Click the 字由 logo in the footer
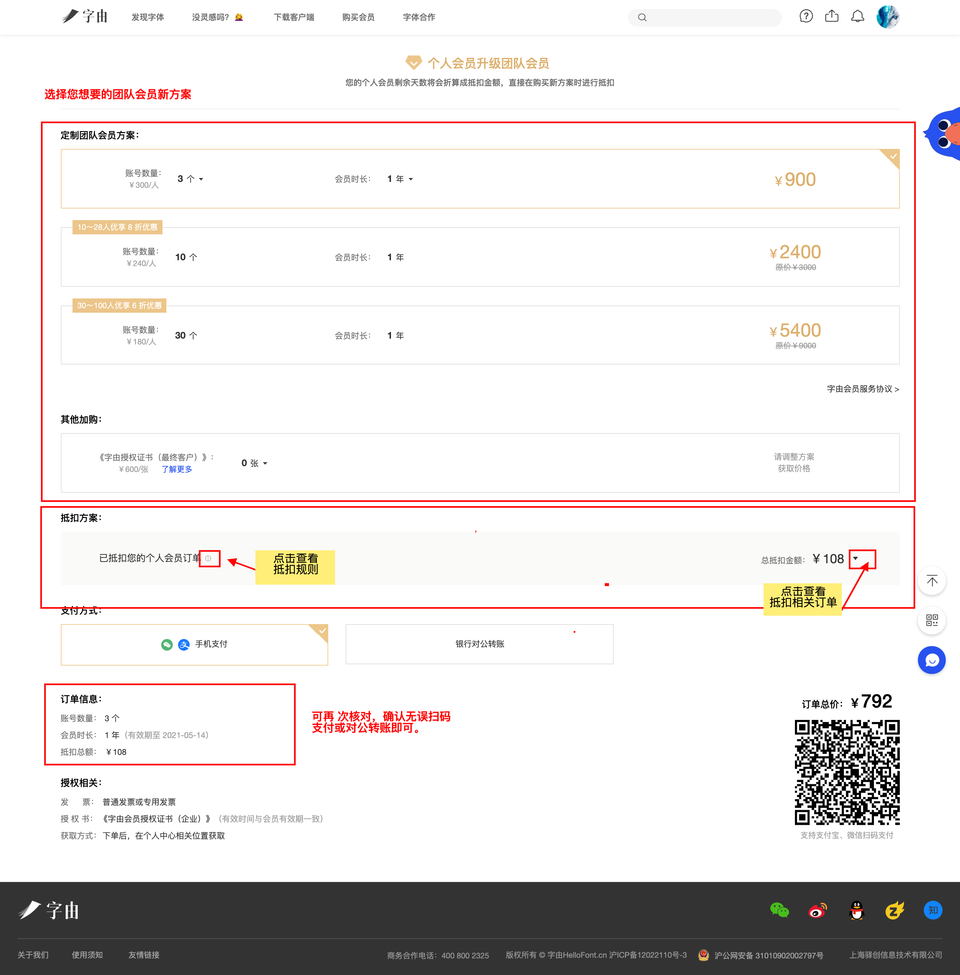 (x=48, y=910)
